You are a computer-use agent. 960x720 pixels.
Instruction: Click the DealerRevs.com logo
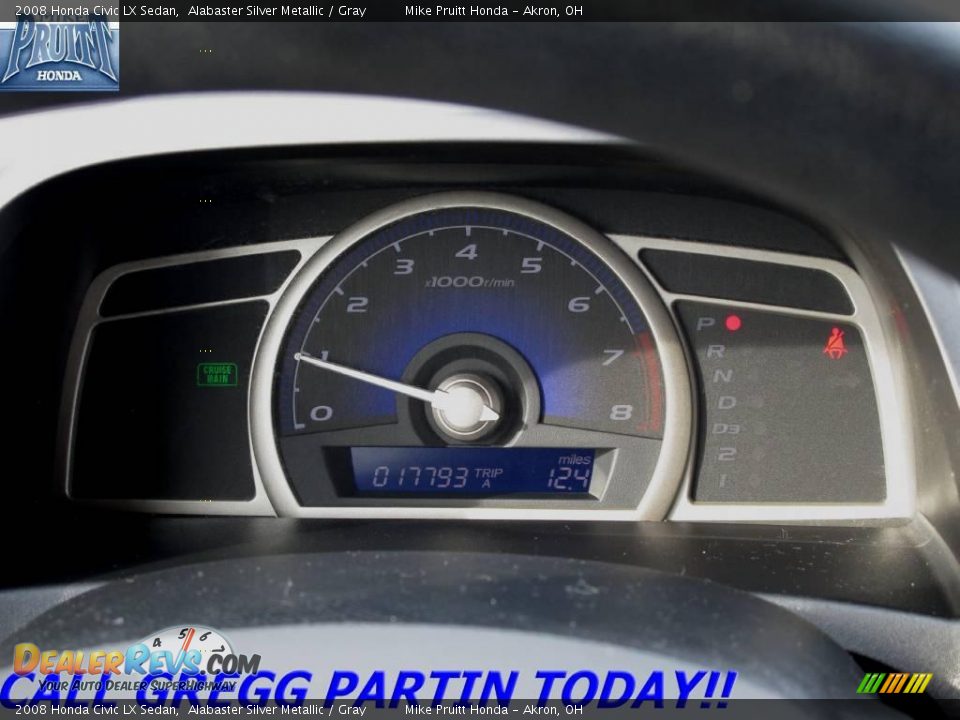click(x=136, y=662)
